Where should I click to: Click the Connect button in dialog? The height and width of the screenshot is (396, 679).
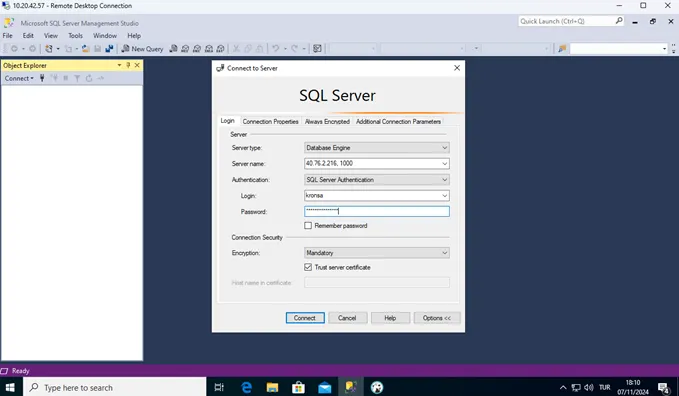tap(305, 318)
